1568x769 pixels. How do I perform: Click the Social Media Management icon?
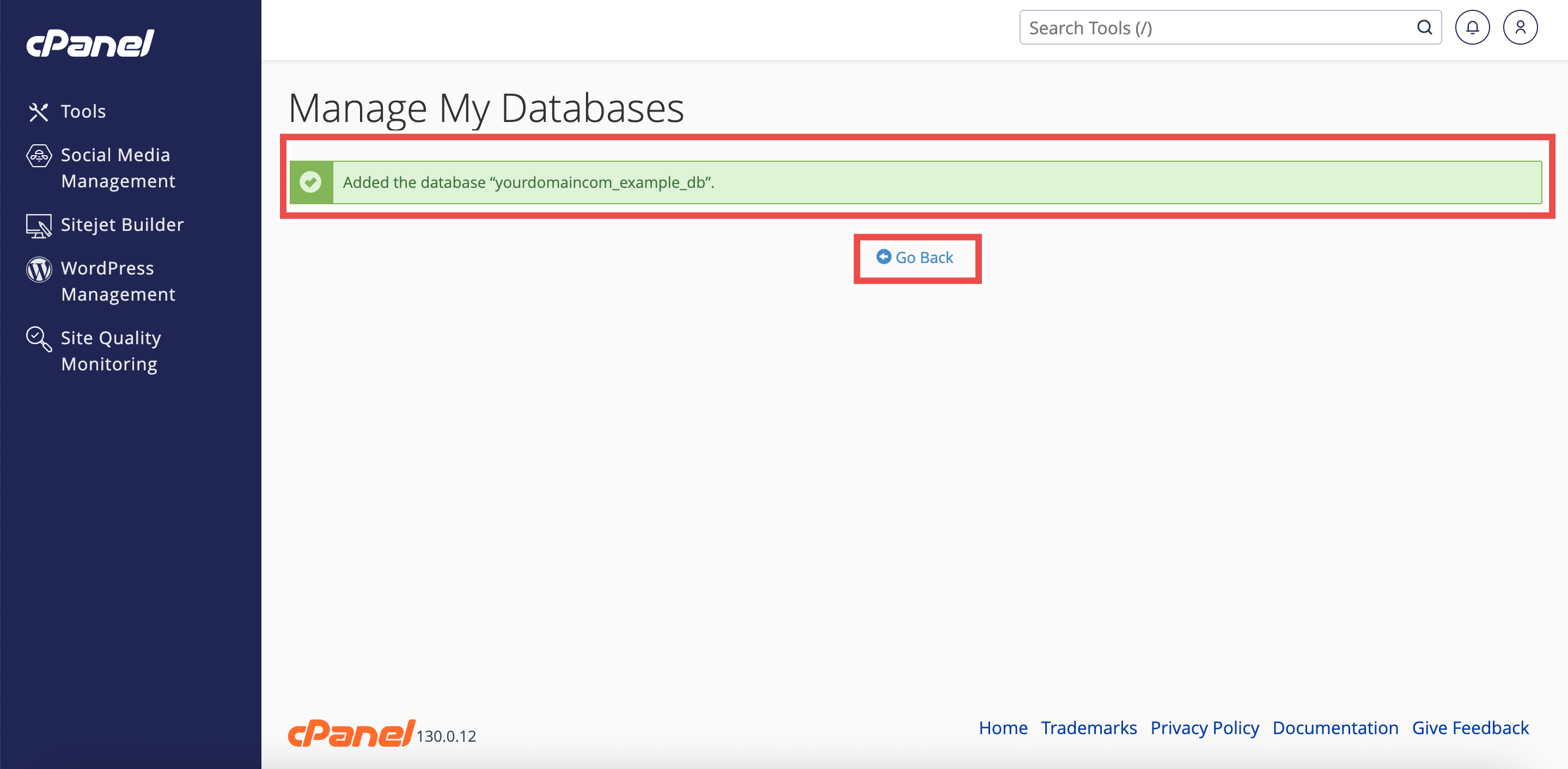point(39,156)
